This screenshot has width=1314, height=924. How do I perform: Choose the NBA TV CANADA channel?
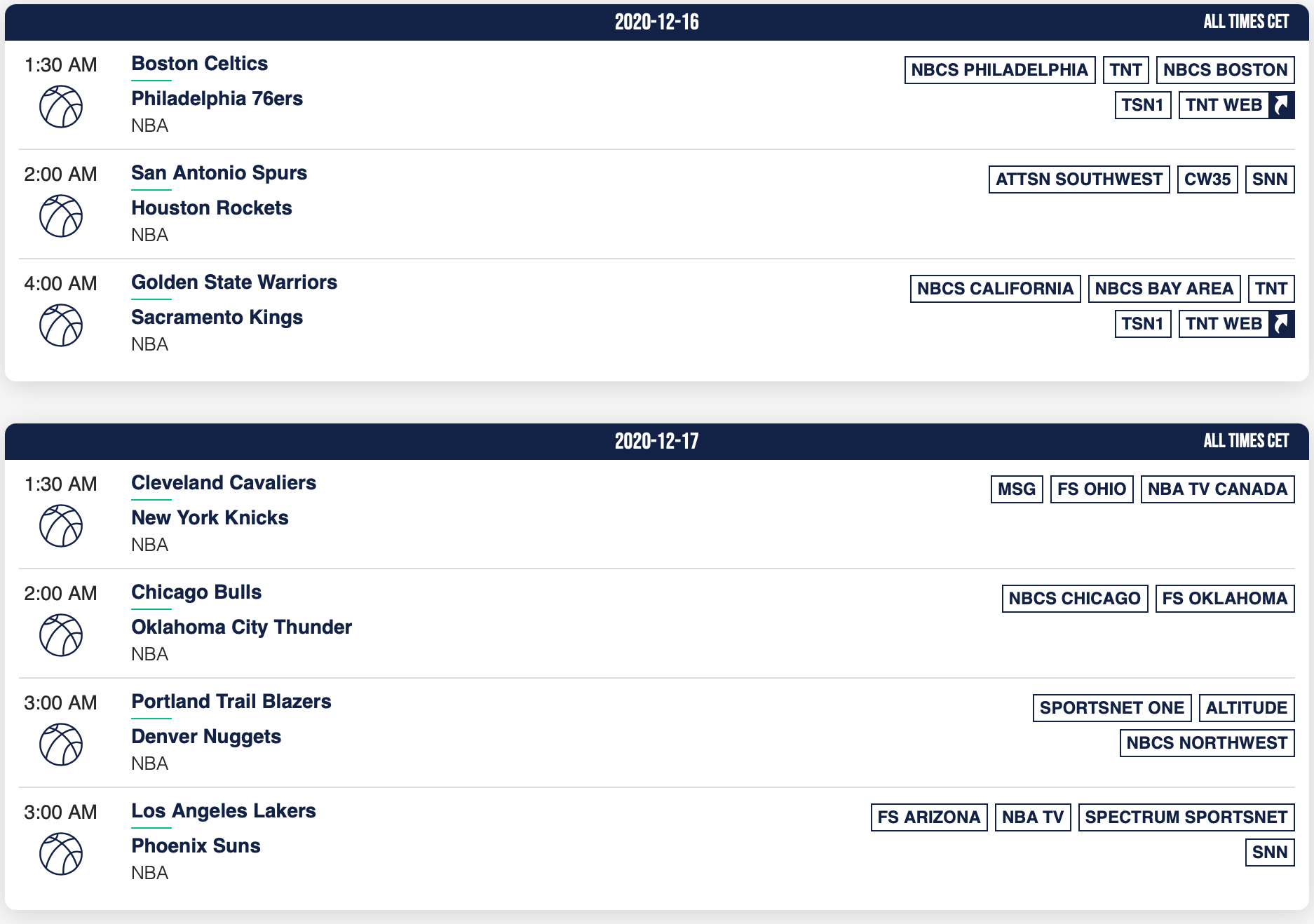tap(1217, 489)
